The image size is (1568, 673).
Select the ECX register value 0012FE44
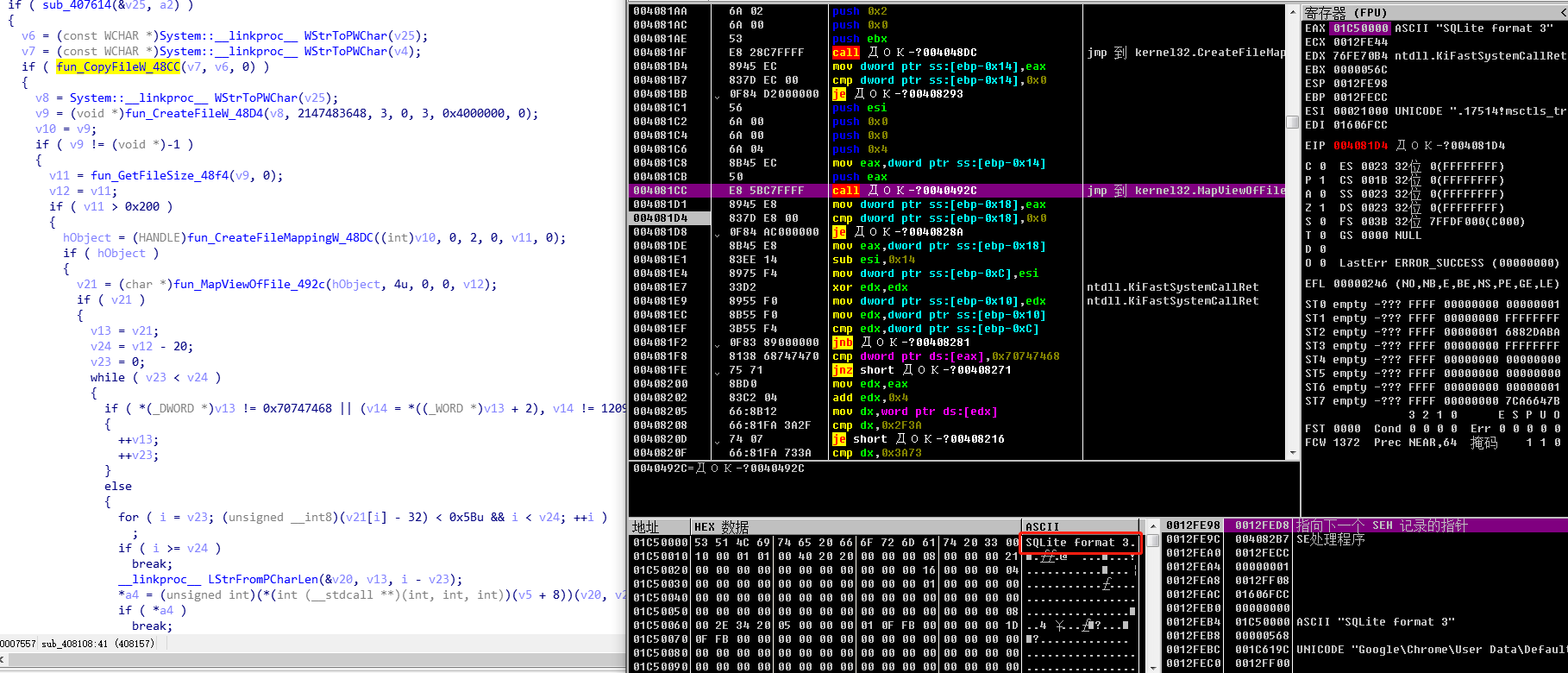tap(1360, 42)
